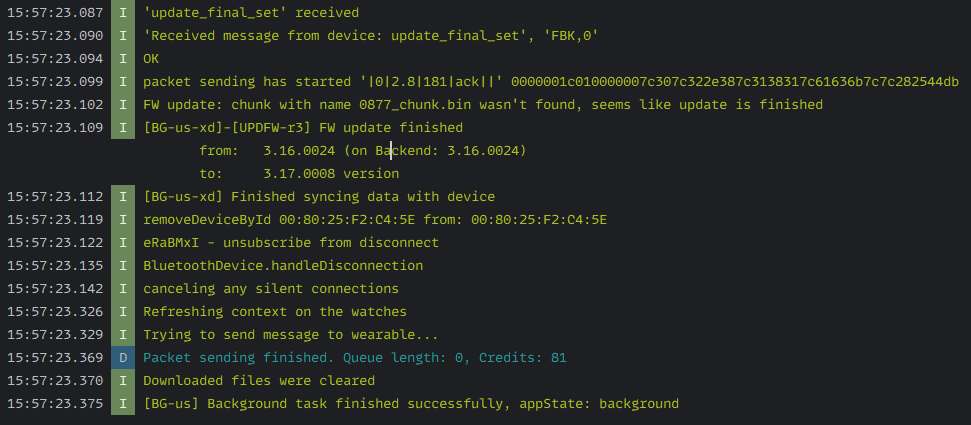Click the 'to: 3.17.0008 version' line
The image size is (971, 425).
(x=299, y=174)
